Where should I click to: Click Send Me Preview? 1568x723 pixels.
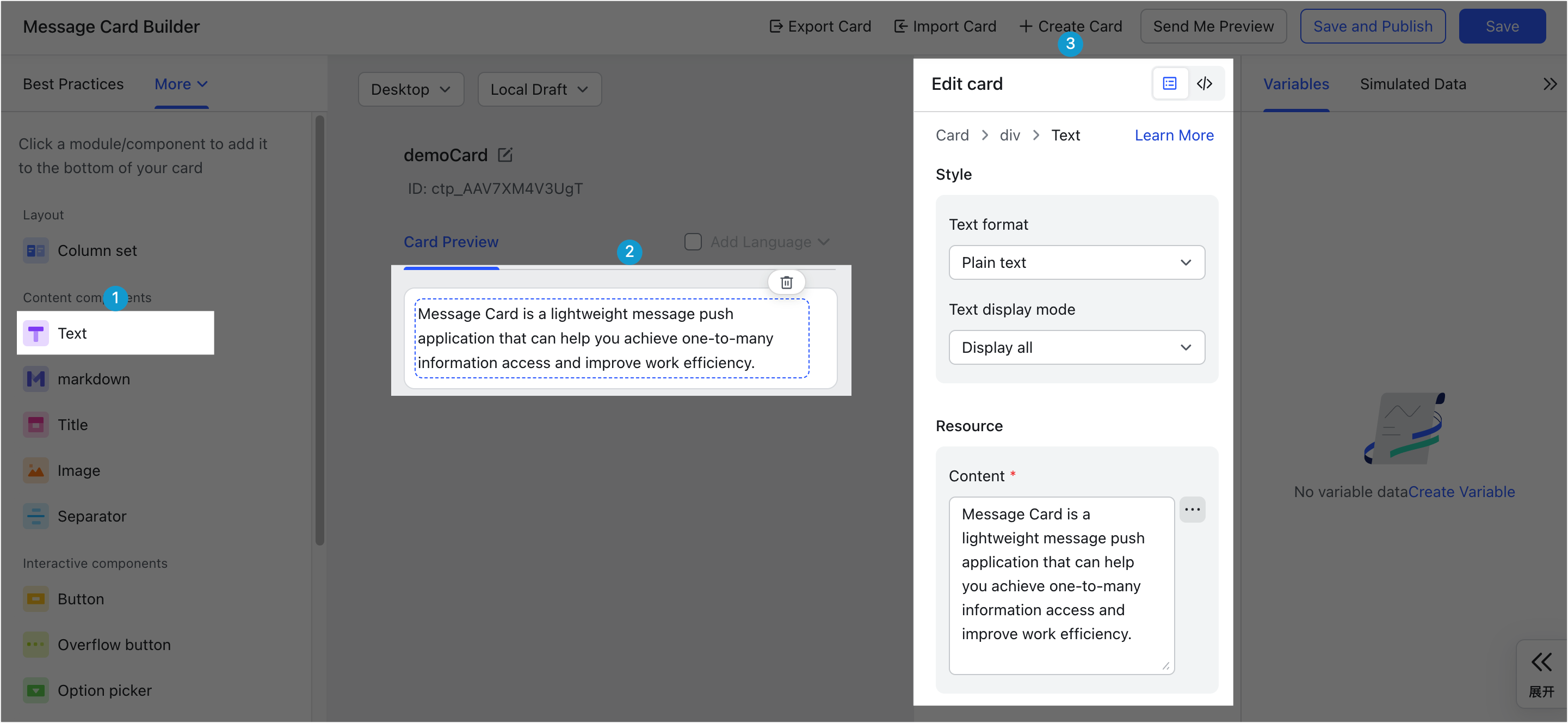point(1213,26)
